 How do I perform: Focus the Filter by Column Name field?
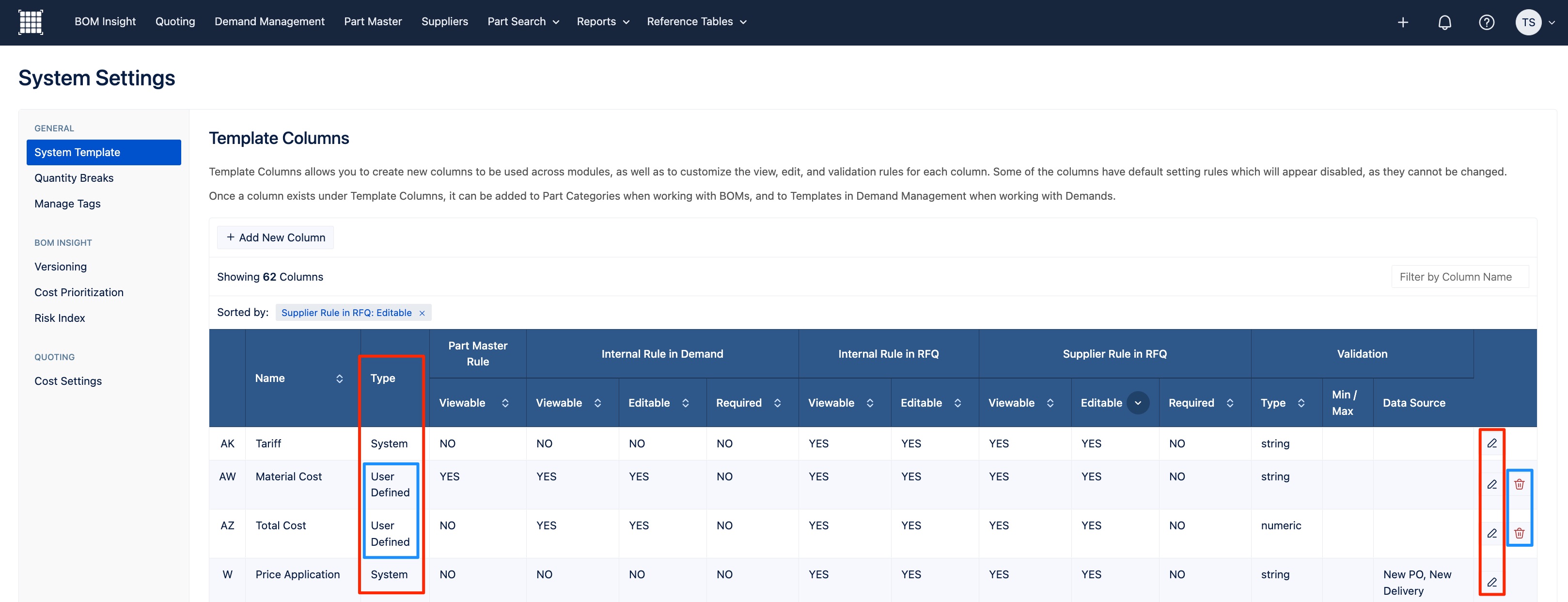coord(1459,277)
